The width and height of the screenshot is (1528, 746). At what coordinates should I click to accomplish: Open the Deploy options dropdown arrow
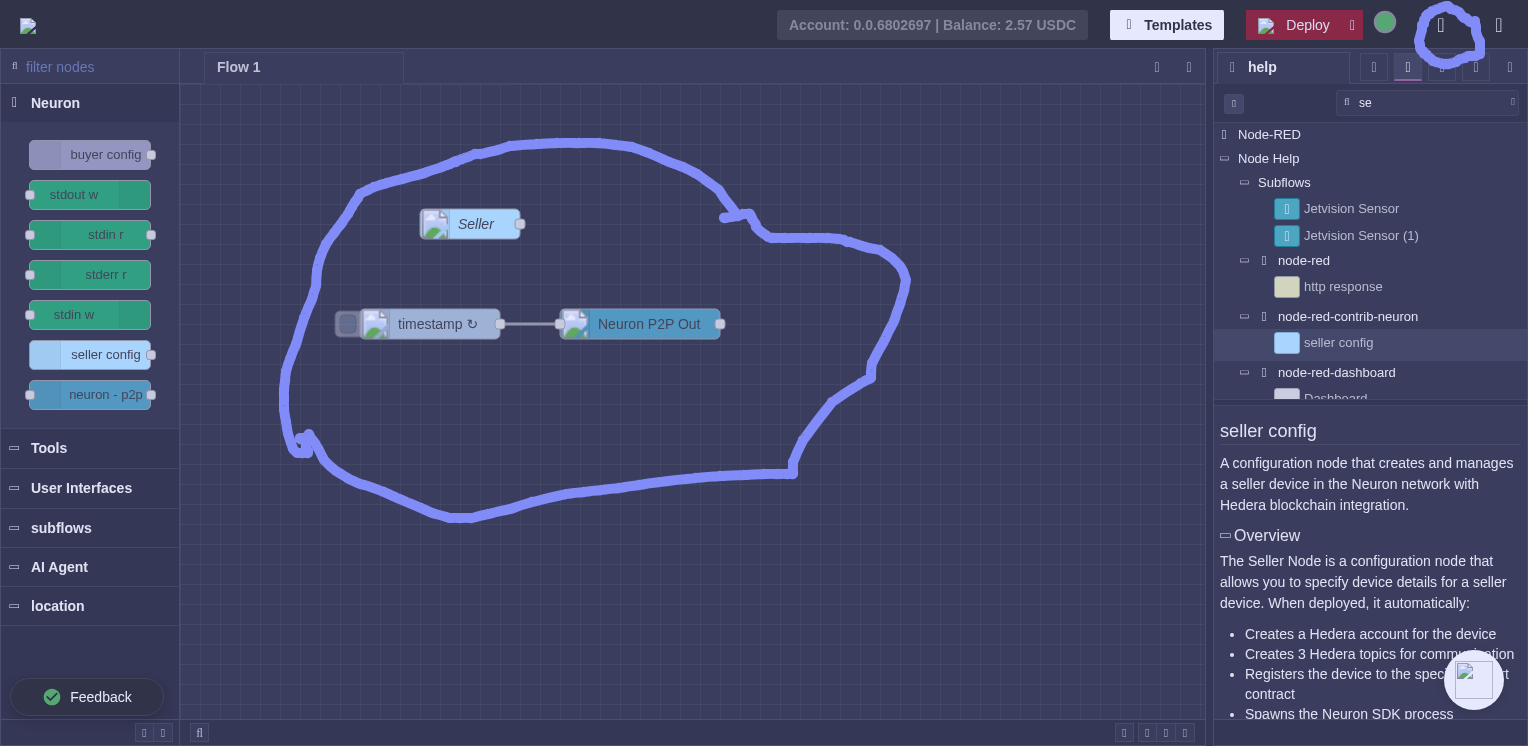pyautogui.click(x=1352, y=25)
